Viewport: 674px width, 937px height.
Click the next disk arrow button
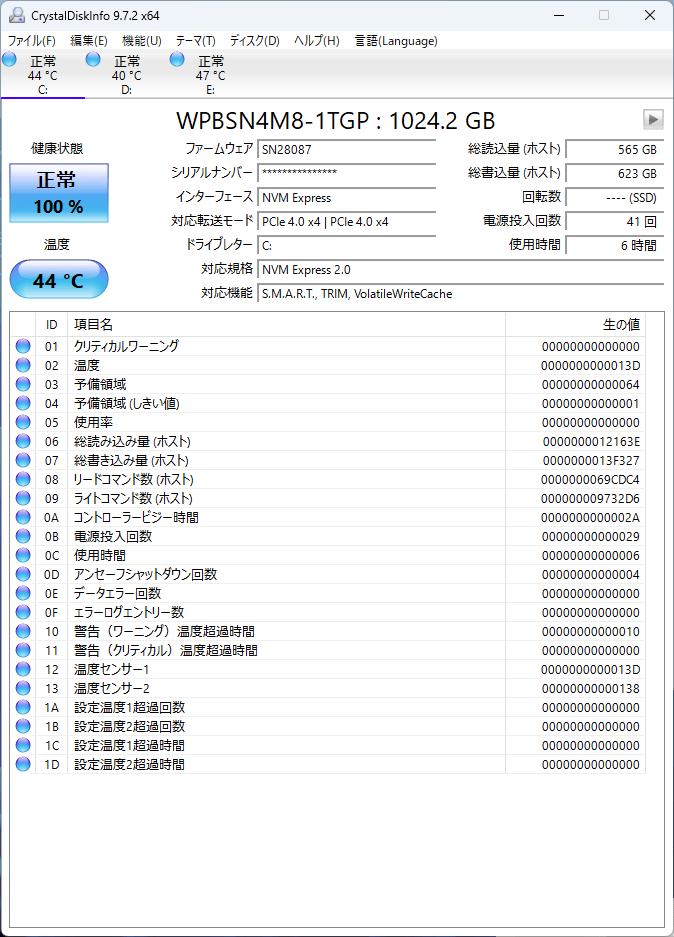(653, 120)
